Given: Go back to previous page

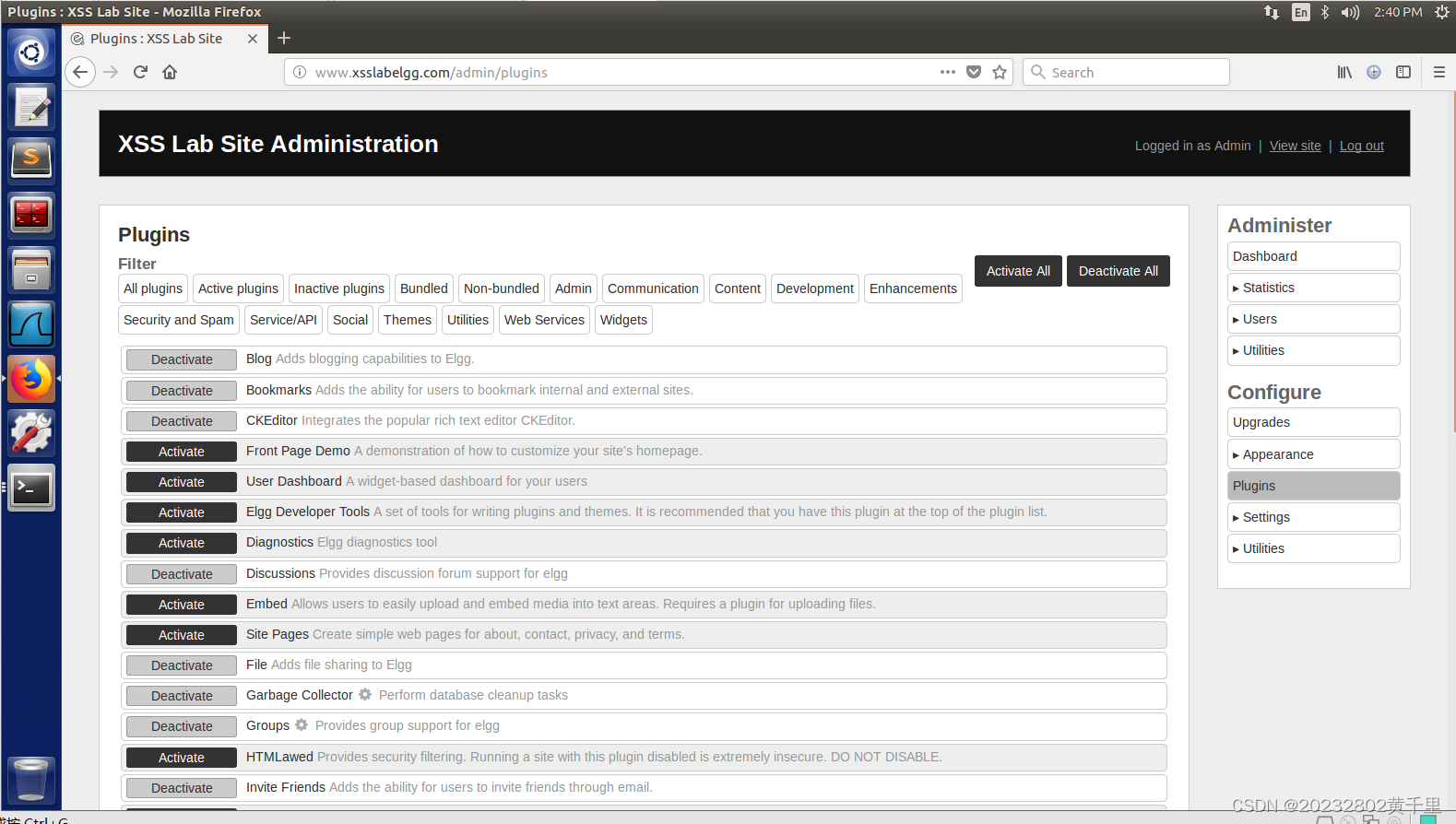Looking at the screenshot, I should click(80, 72).
